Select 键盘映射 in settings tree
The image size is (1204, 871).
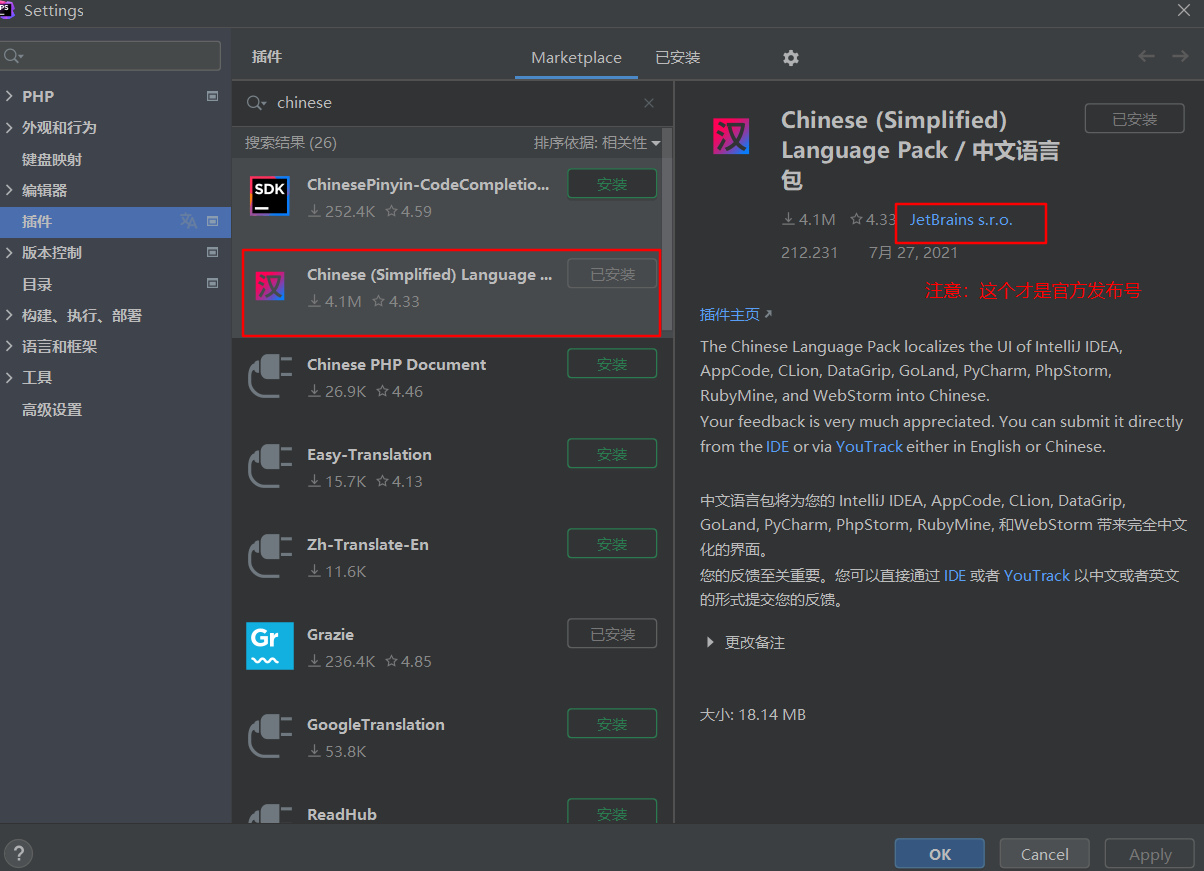click(52, 159)
